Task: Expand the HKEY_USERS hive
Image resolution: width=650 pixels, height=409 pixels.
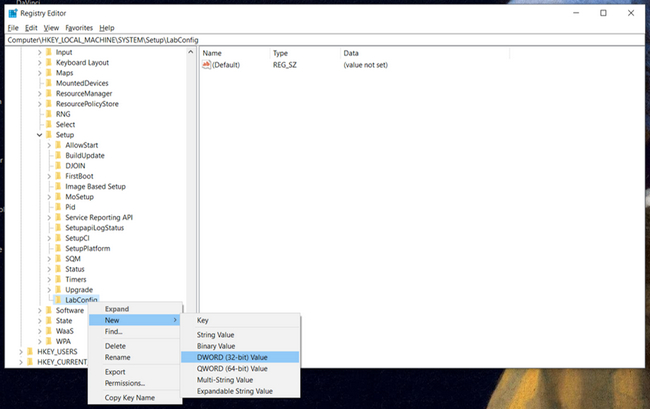Action: (21, 351)
